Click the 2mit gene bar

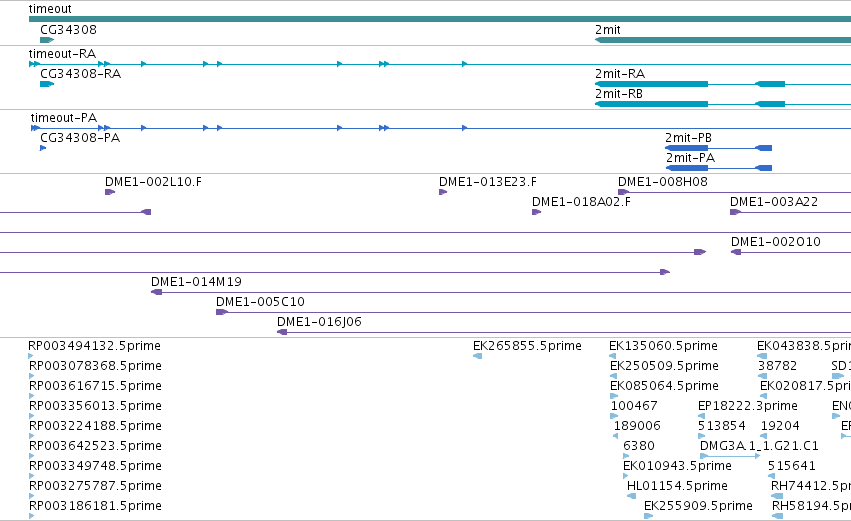pyautogui.click(x=723, y=40)
